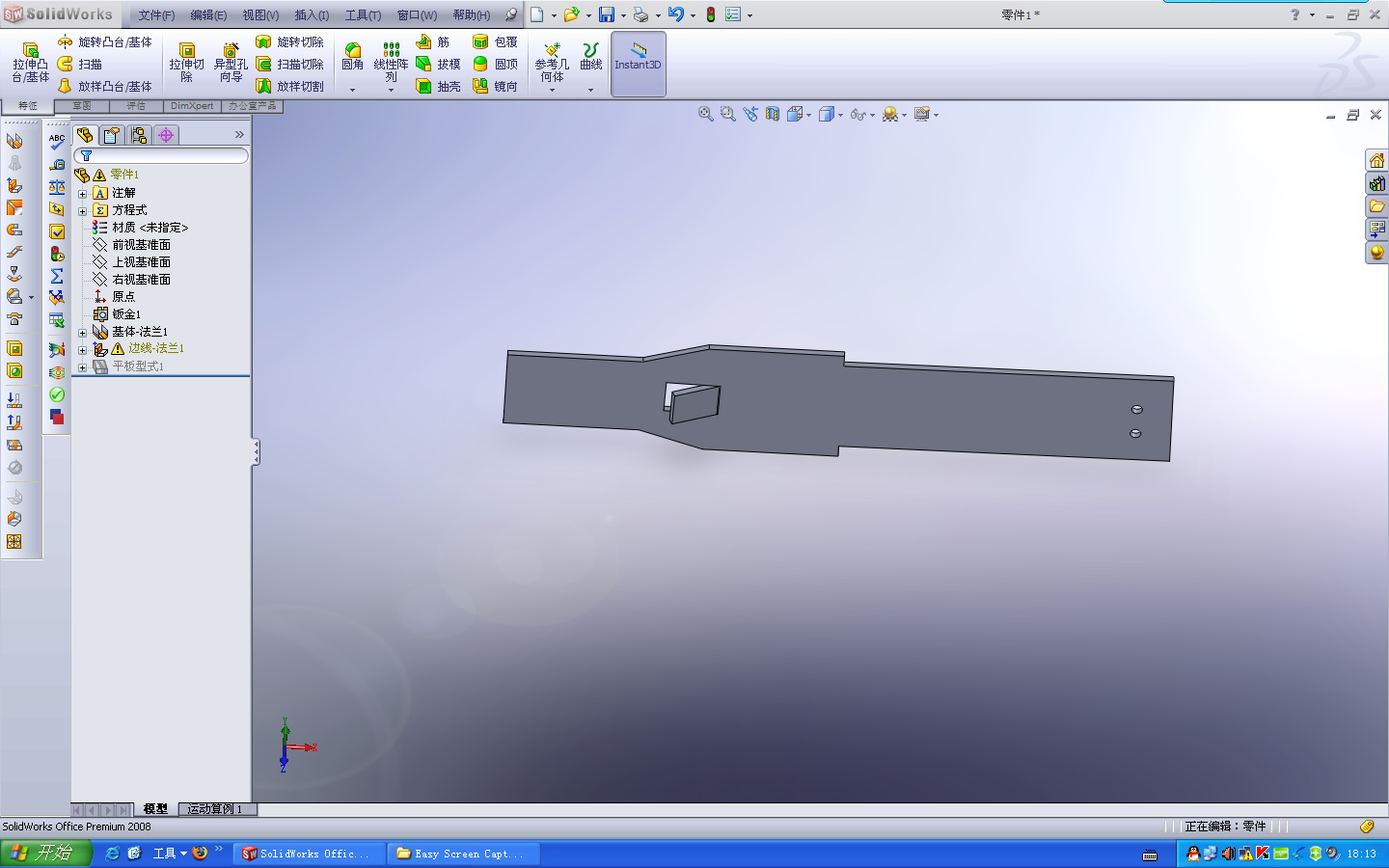Select the 包覆 wrap tool

point(496,42)
